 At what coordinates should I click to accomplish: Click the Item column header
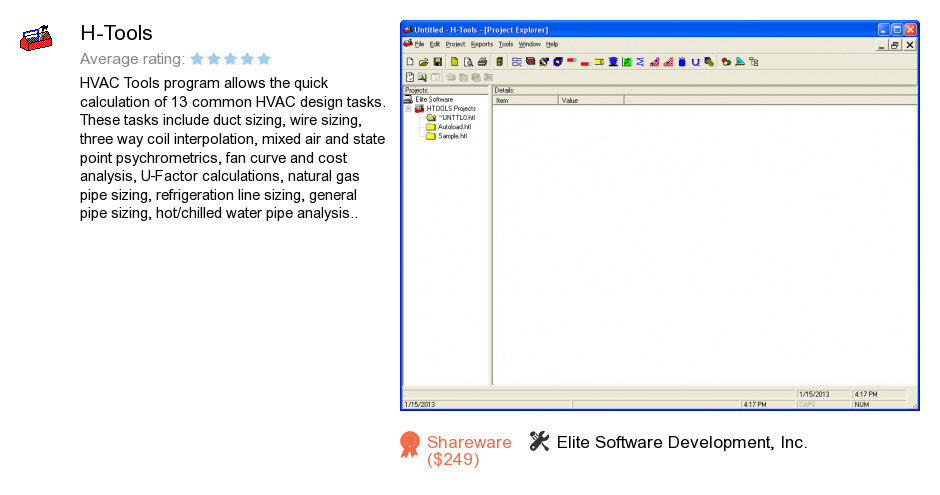(x=526, y=100)
